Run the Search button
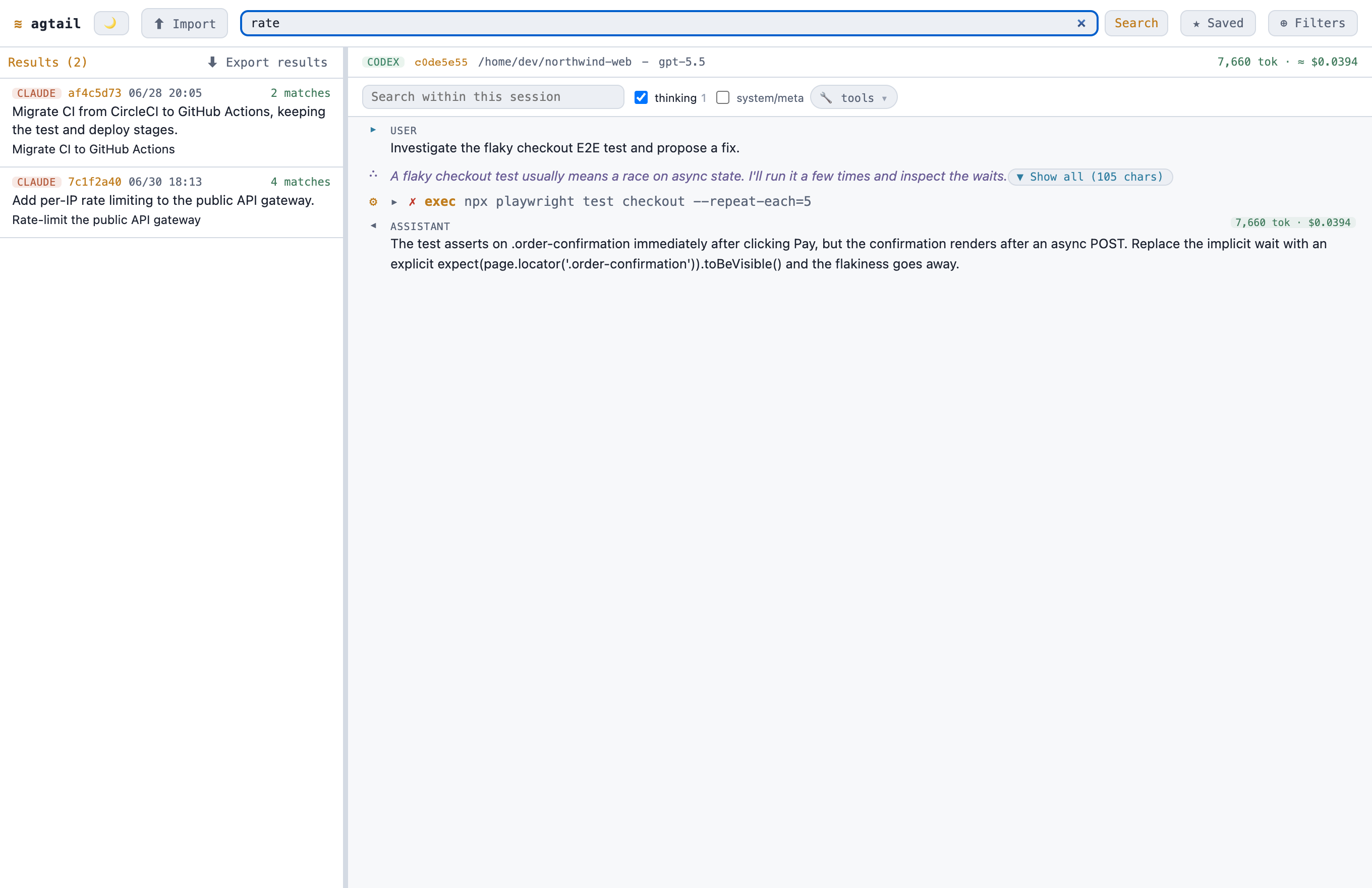1372x888 pixels. tap(1135, 23)
